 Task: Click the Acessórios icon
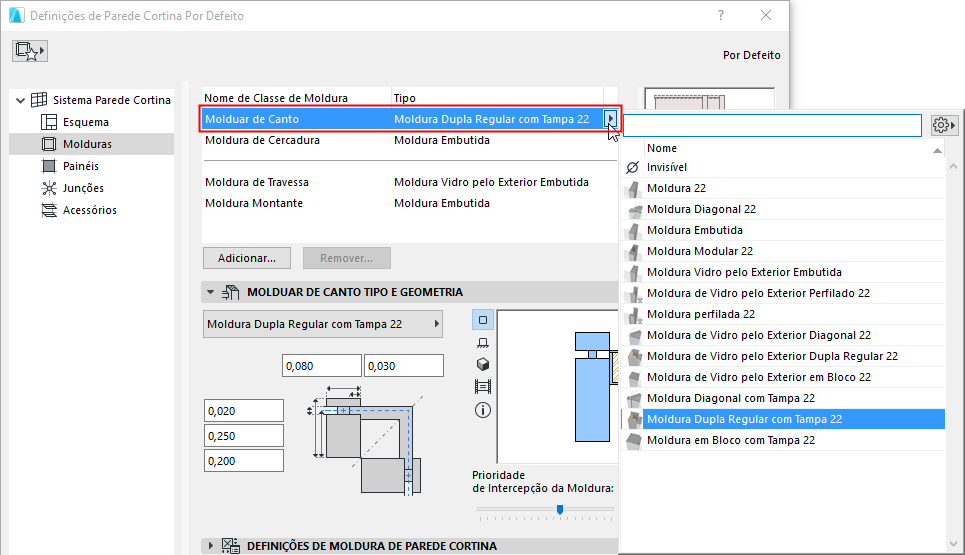(x=49, y=210)
